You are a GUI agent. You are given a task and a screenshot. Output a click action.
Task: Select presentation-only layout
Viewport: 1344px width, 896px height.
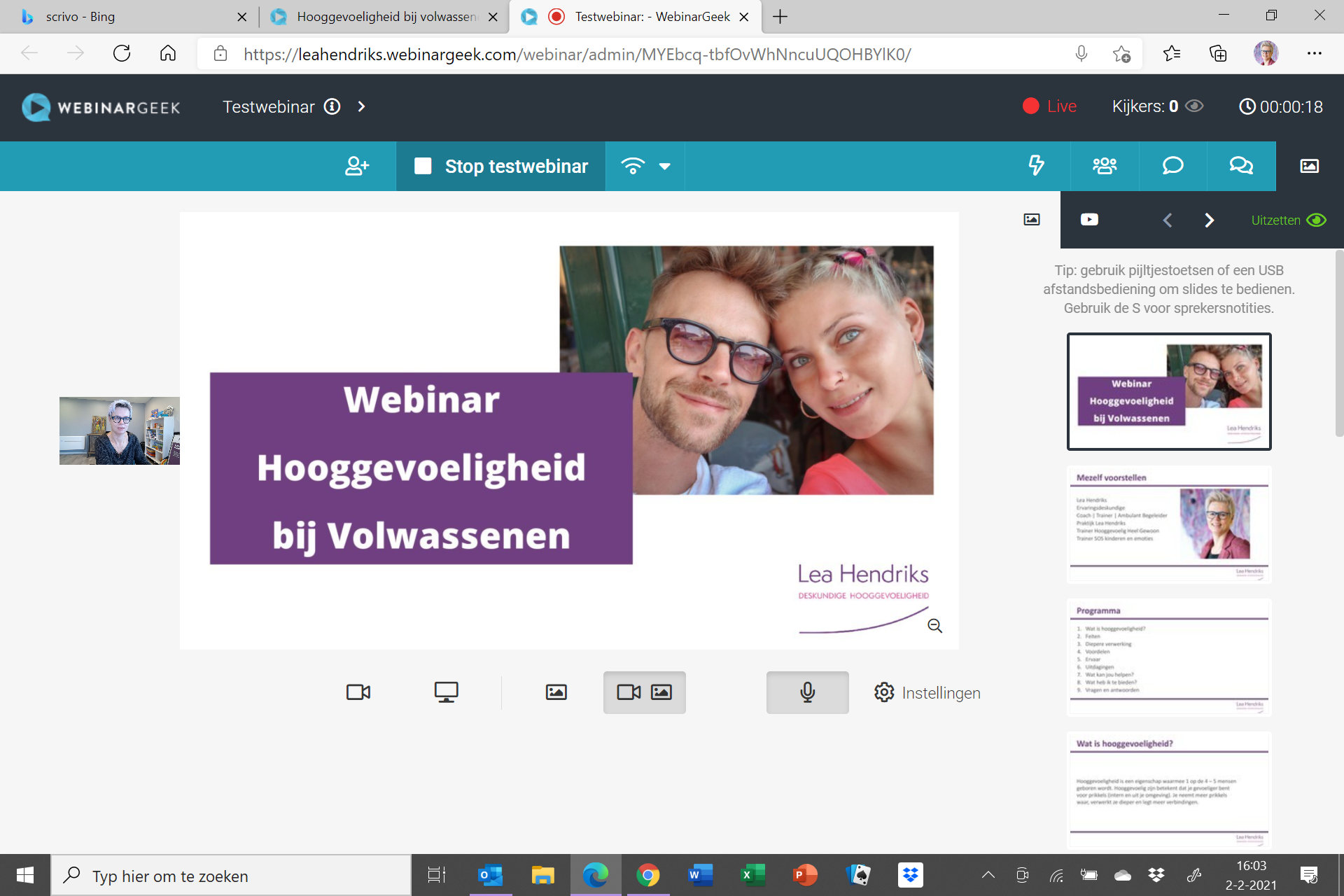click(x=556, y=692)
